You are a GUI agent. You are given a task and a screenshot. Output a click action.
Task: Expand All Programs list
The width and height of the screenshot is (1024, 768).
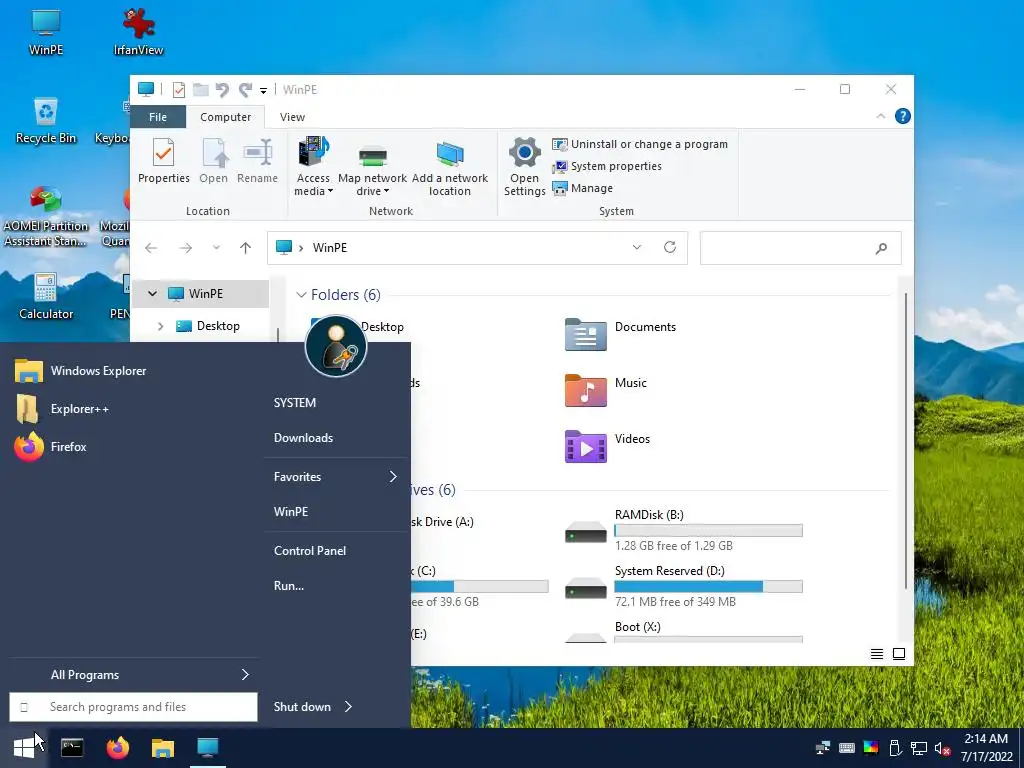(x=134, y=675)
